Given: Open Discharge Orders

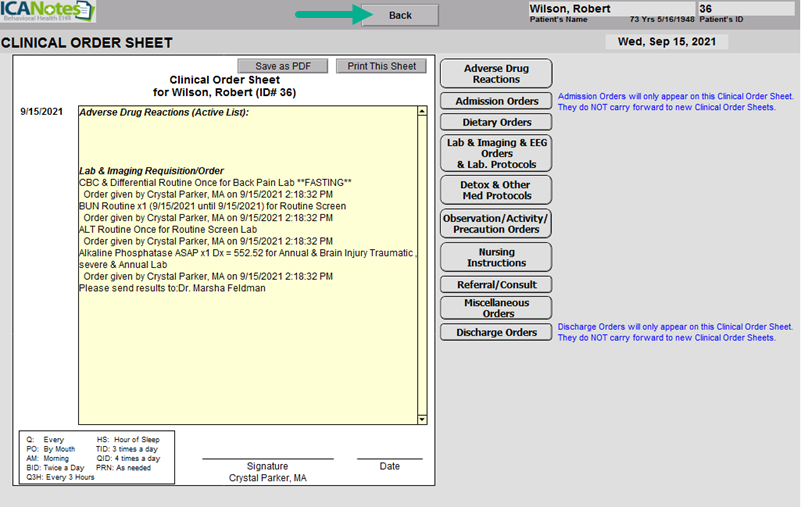Looking at the screenshot, I should point(496,332).
